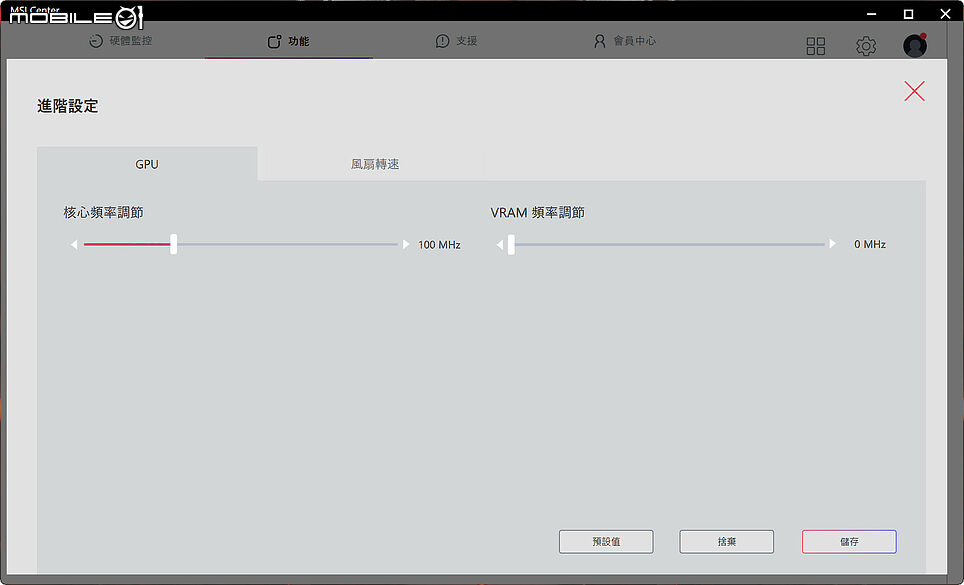Click the 支援 tab chat bubble icon
964x585 pixels.
442,41
